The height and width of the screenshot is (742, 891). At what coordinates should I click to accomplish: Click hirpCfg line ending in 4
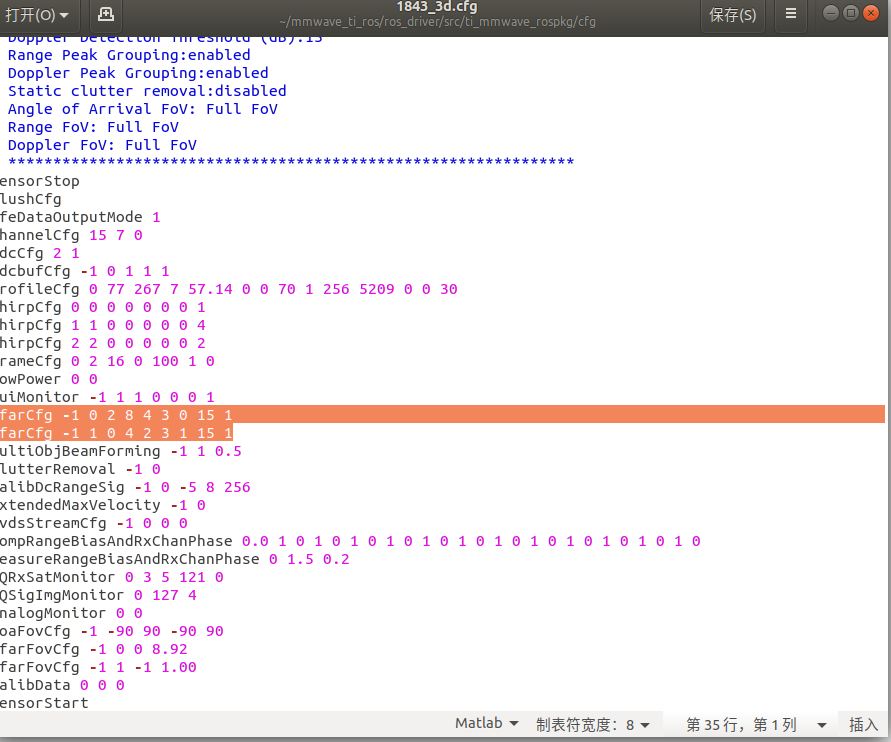pyautogui.click(x=103, y=326)
